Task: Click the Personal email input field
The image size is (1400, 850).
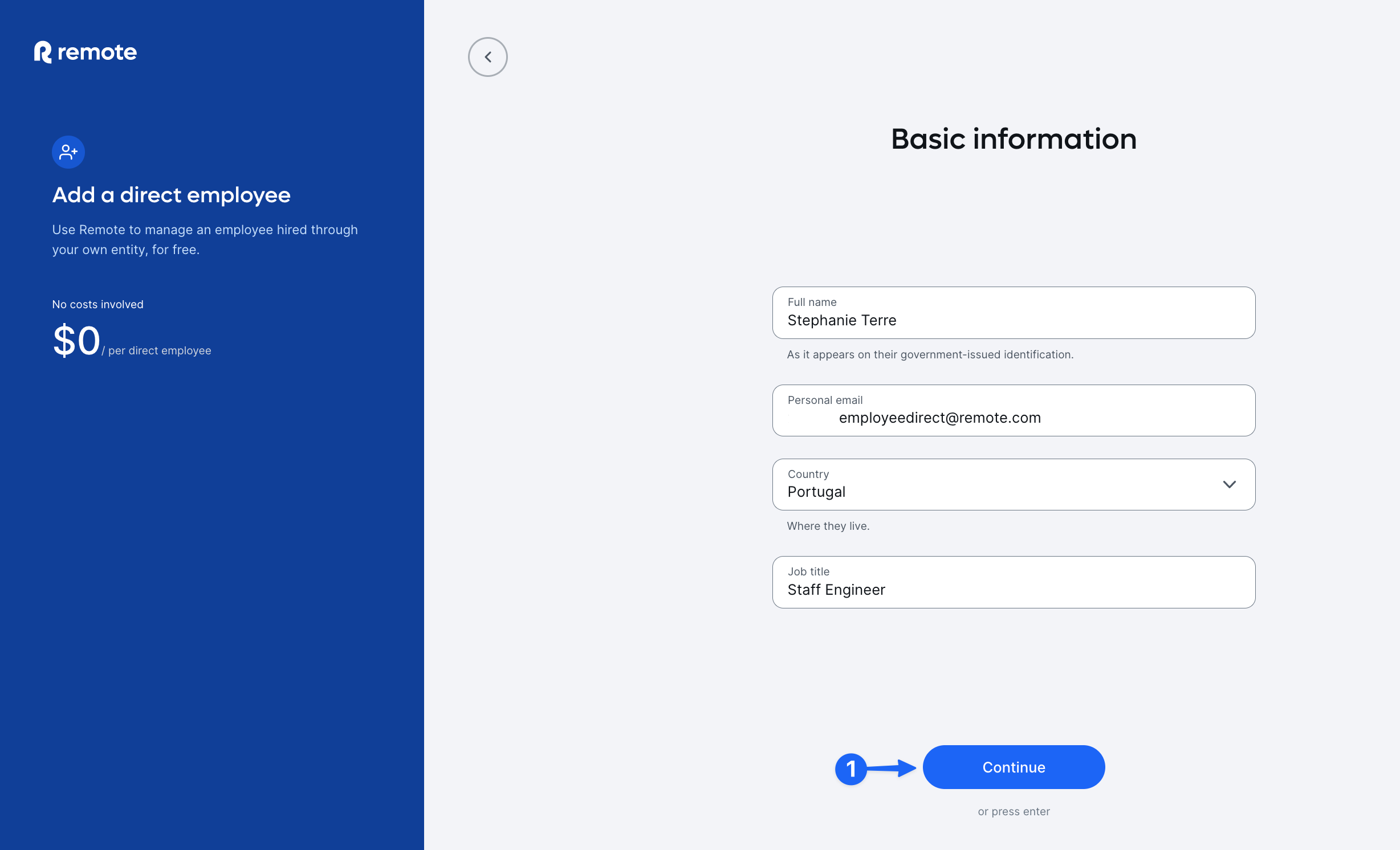Action: pos(1014,411)
